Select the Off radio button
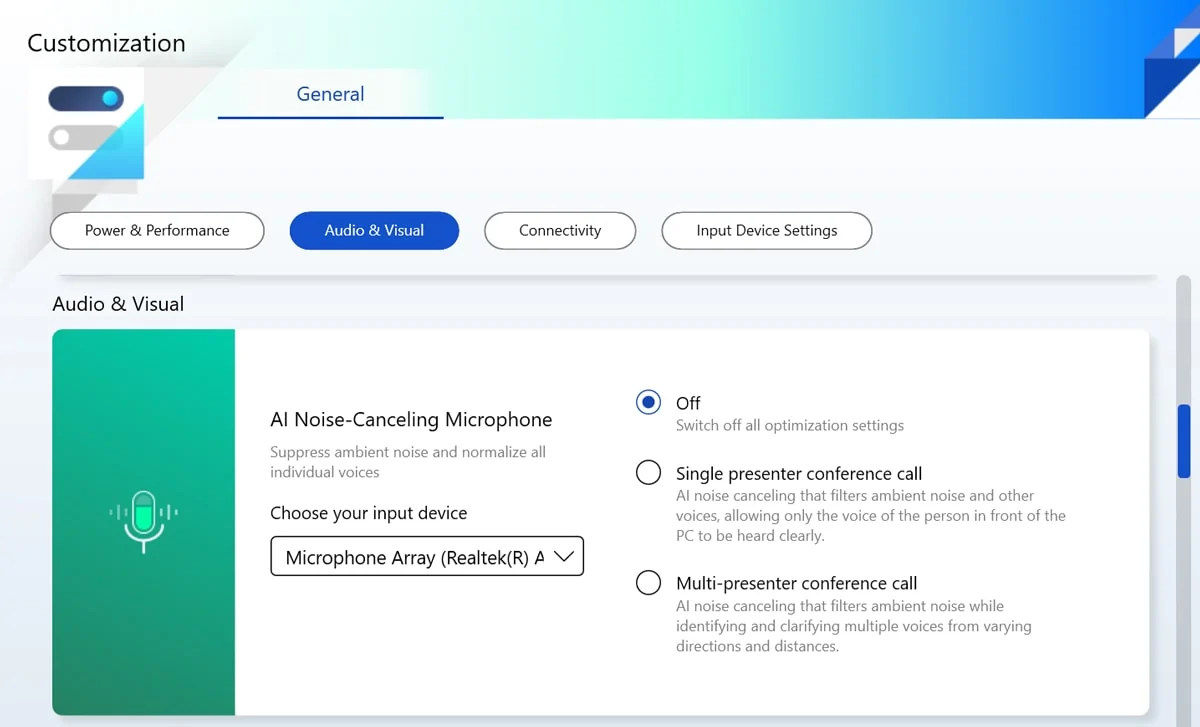Viewport: 1200px width, 727px height. tap(648, 402)
